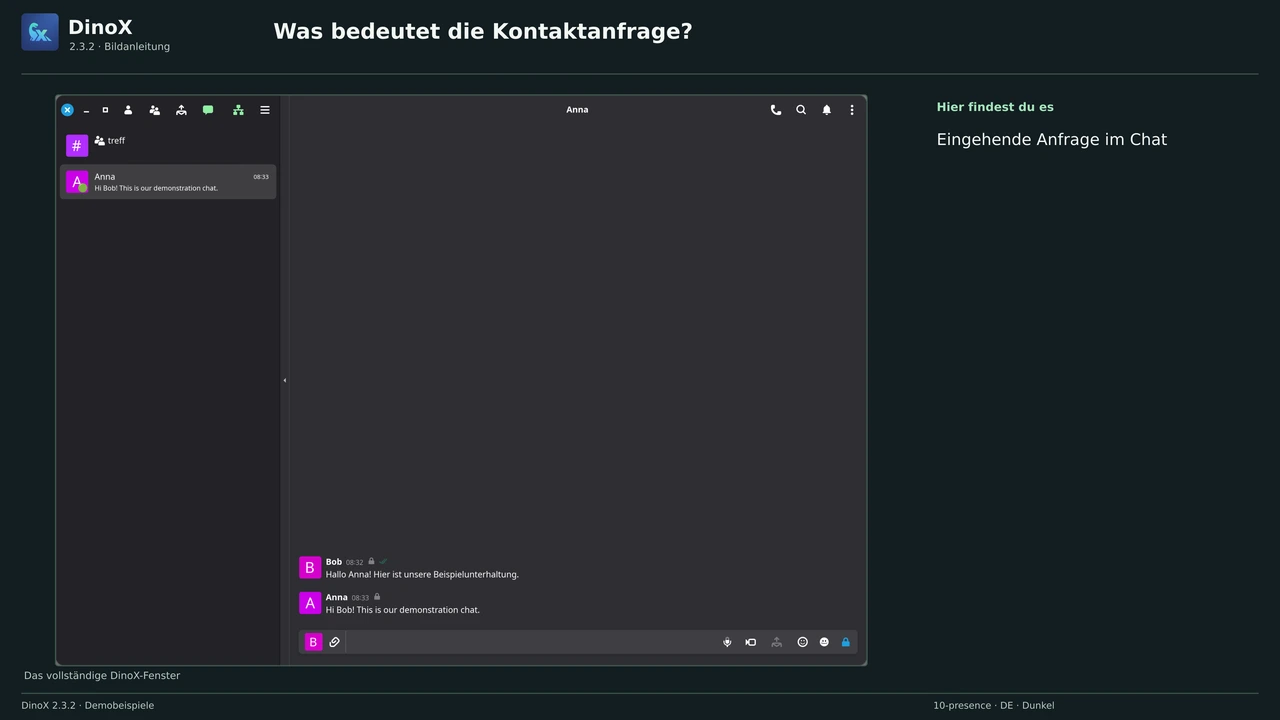Maximize the DinoX window
The image size is (1280, 720).
[x=105, y=110]
